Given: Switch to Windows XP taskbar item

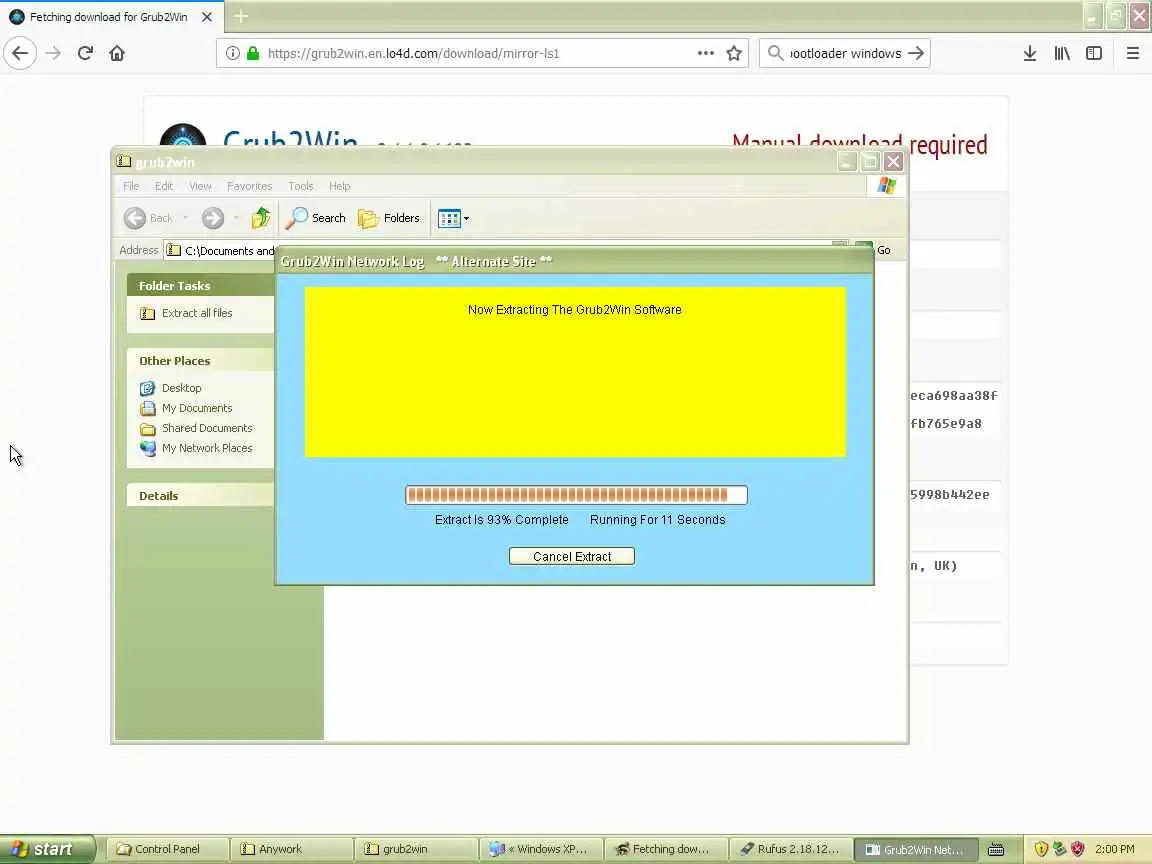Looking at the screenshot, I should tap(541, 849).
